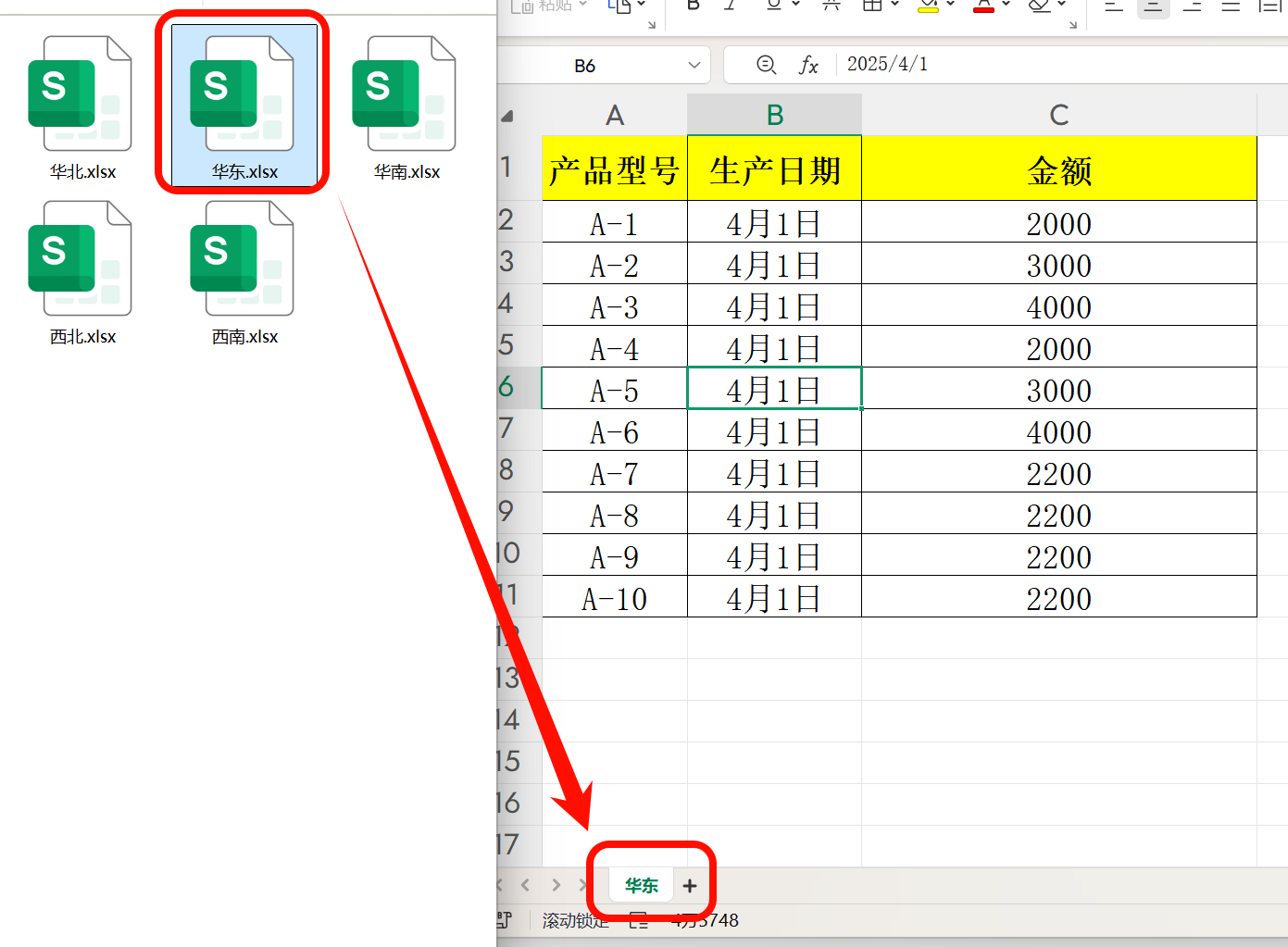
Task: Click the fx insert function icon
Action: (x=808, y=65)
